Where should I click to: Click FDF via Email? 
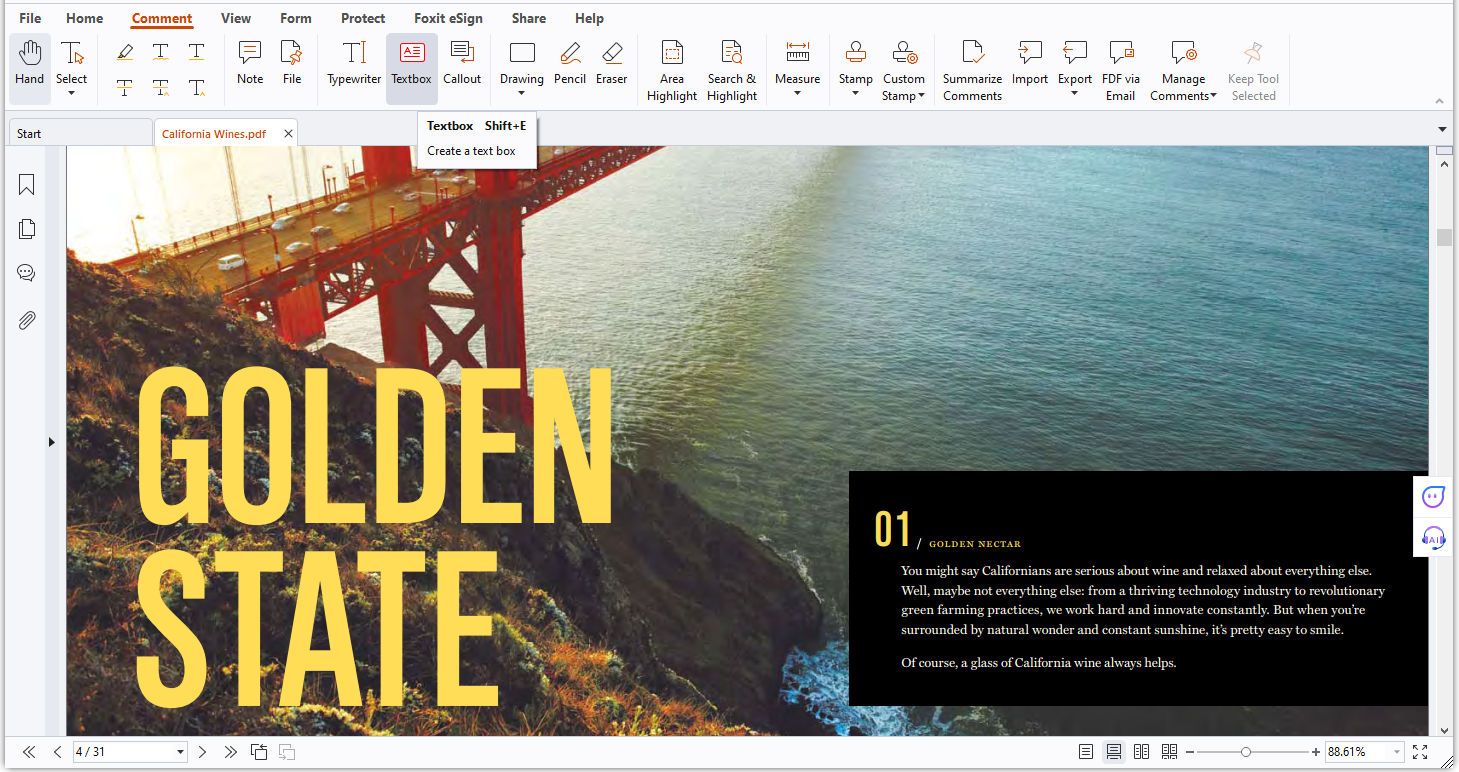tap(1120, 67)
